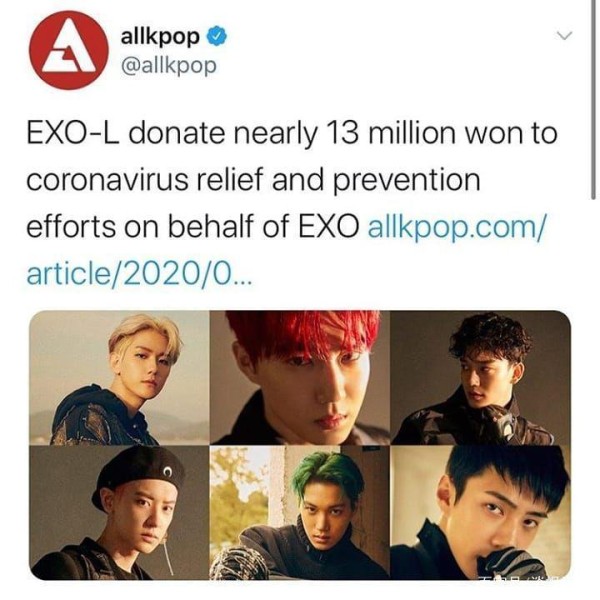Image resolution: width=600 pixels, height=600 pixels.
Task: Open the allkpop display name profile link
Action: (160, 37)
